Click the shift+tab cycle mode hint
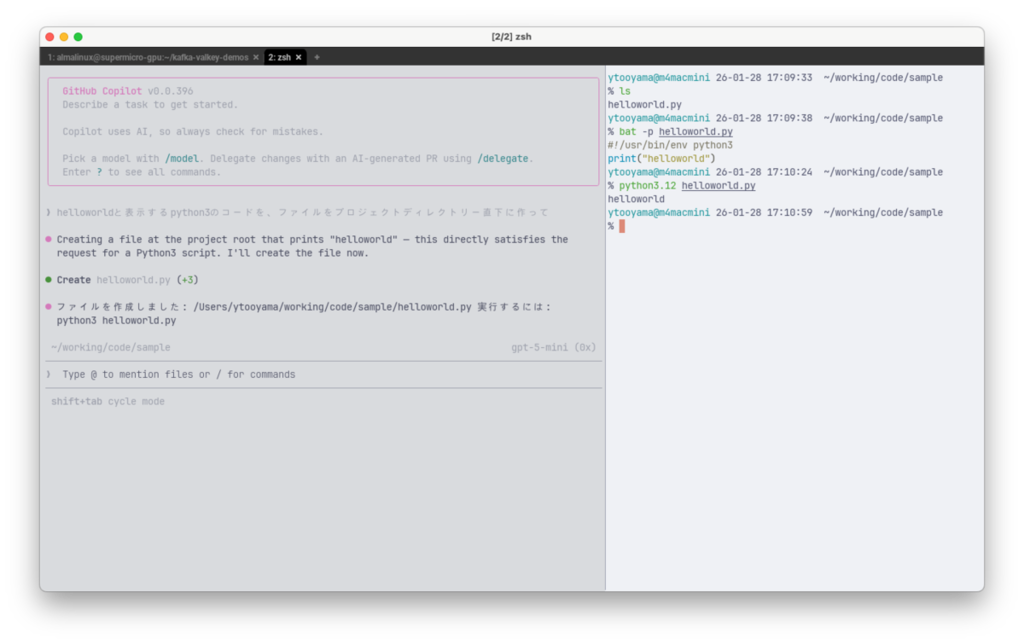This screenshot has height=644, width=1024. 108,402
